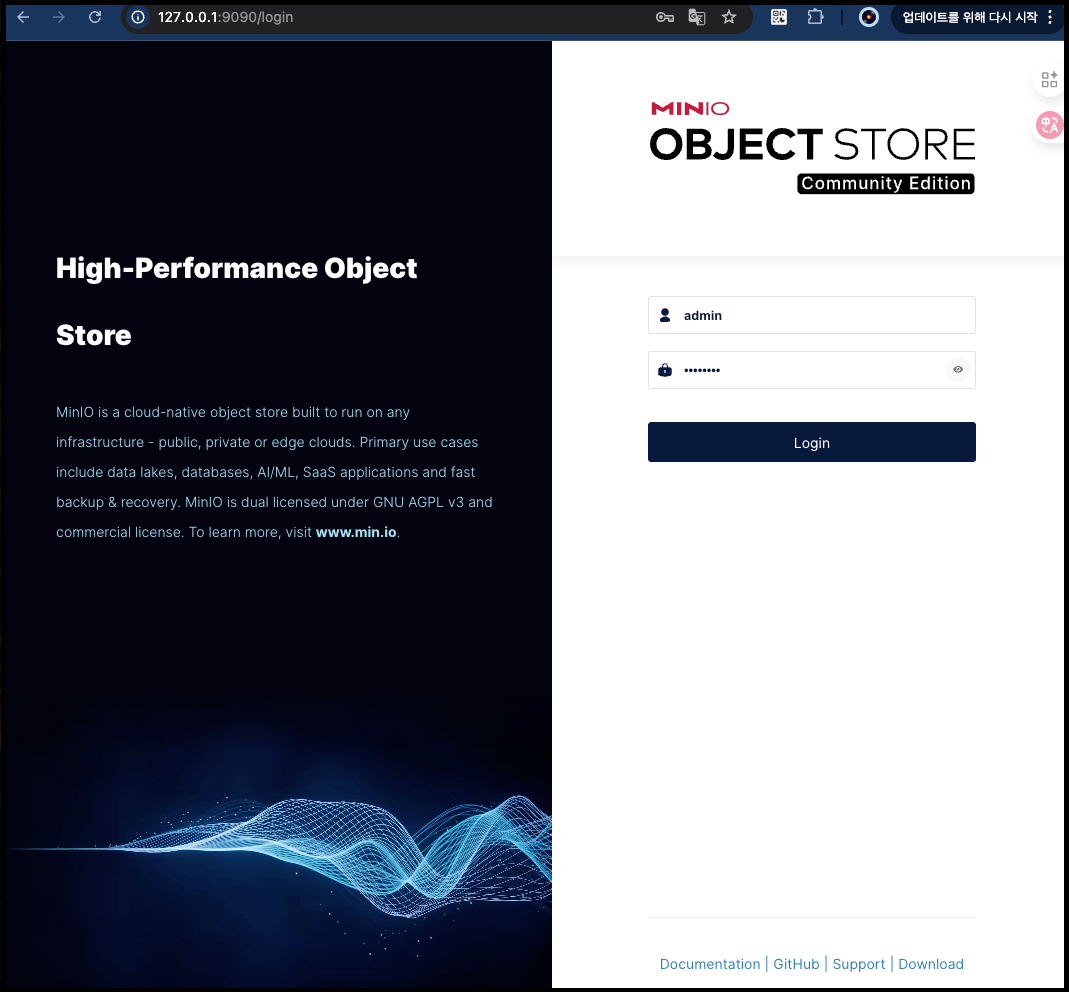Show password with the eye icon
This screenshot has width=1069, height=992.
958,370
